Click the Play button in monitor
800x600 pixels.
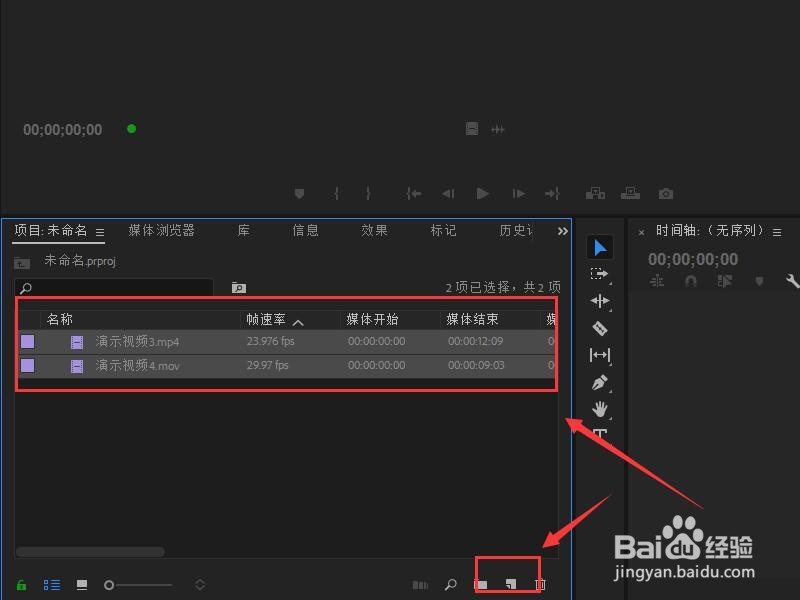(482, 194)
